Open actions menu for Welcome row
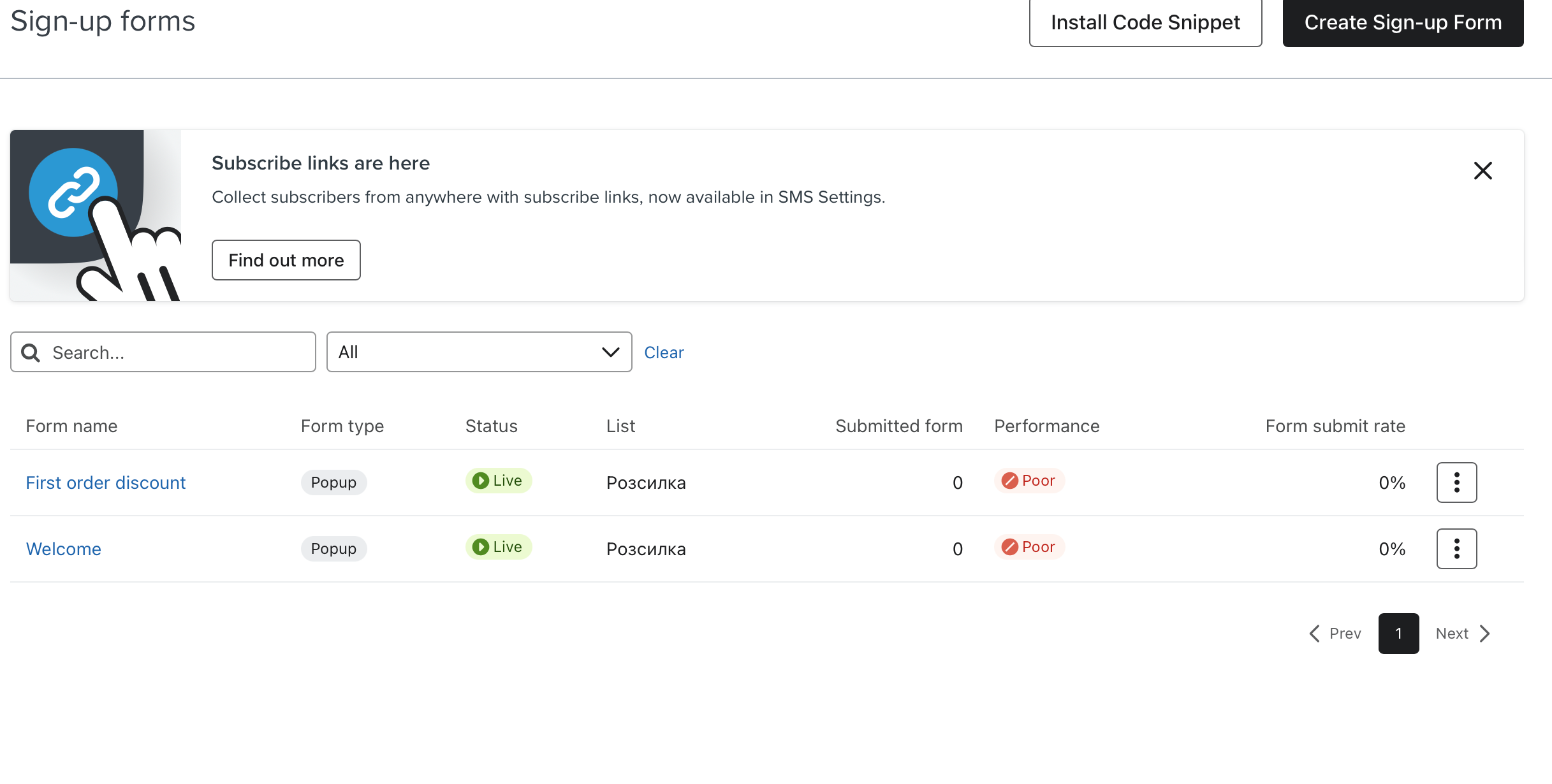The width and height of the screenshot is (1552, 784). tap(1456, 549)
